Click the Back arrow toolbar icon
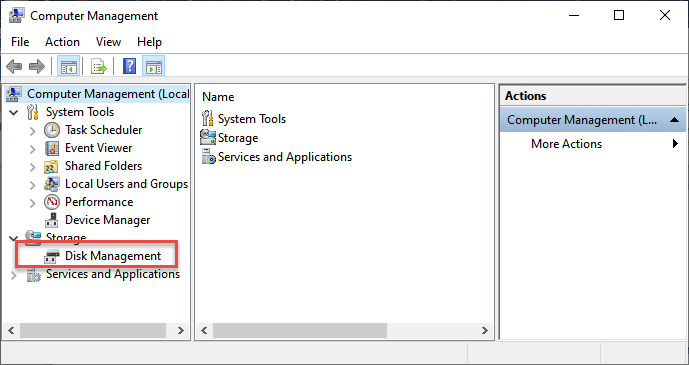This screenshot has width=689, height=365. coord(14,67)
